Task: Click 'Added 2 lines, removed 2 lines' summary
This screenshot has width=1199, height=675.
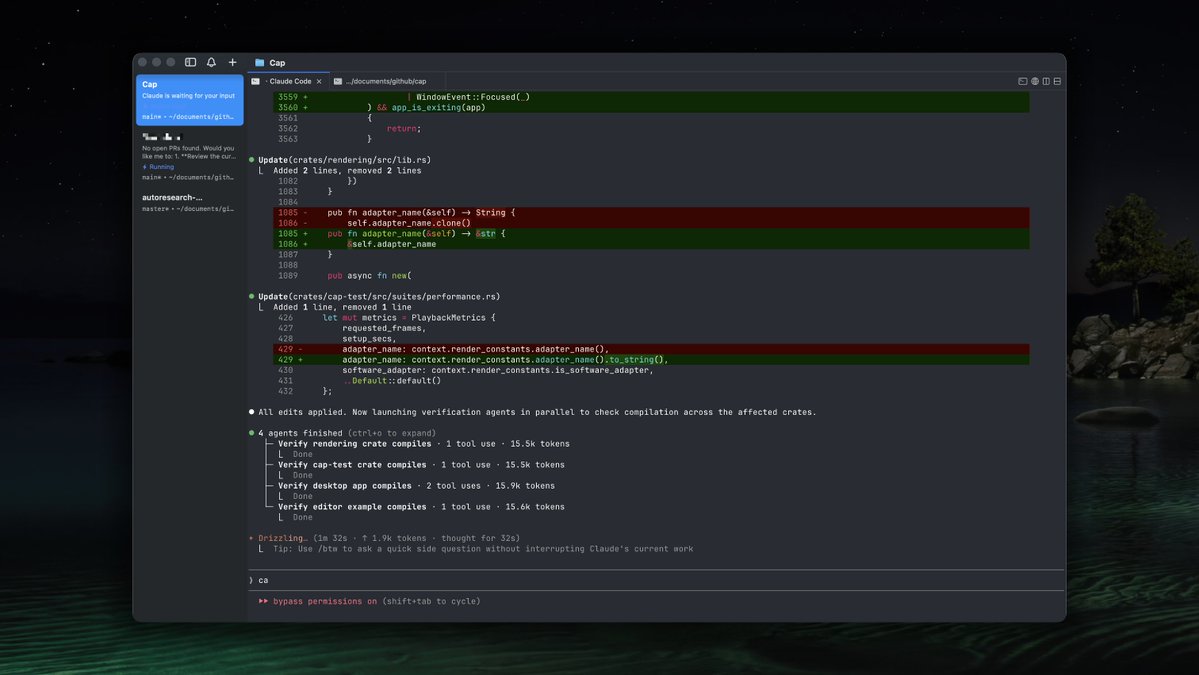Action: click(x=347, y=170)
